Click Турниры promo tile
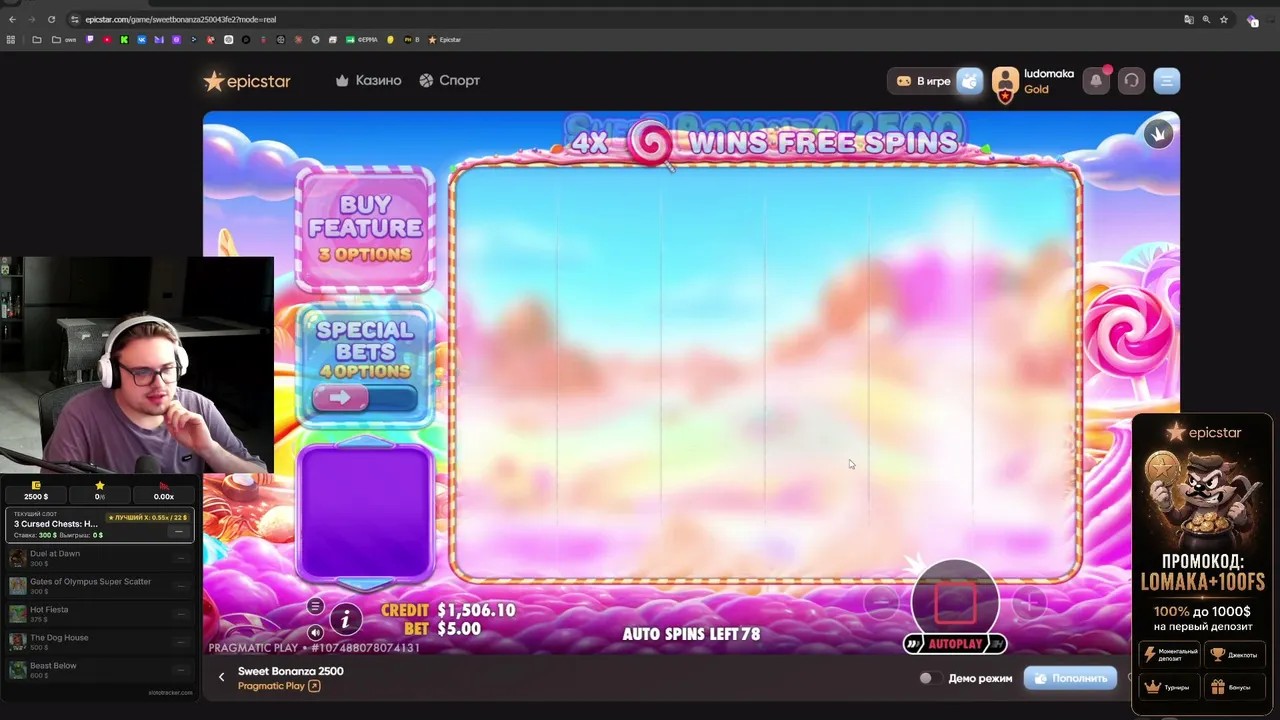Screen dimensions: 1280x720 (1170, 687)
